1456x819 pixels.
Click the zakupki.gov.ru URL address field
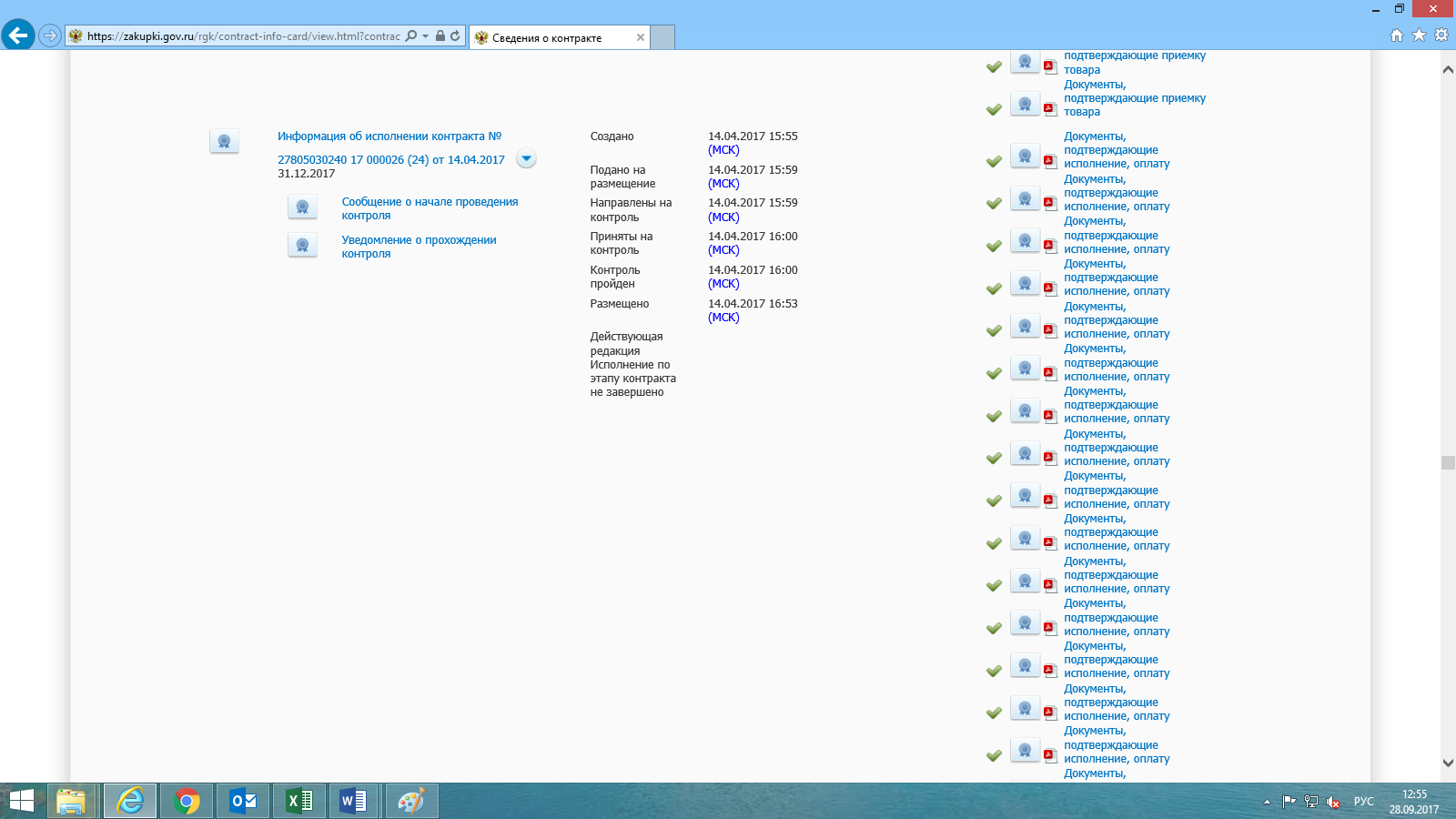pos(243,36)
